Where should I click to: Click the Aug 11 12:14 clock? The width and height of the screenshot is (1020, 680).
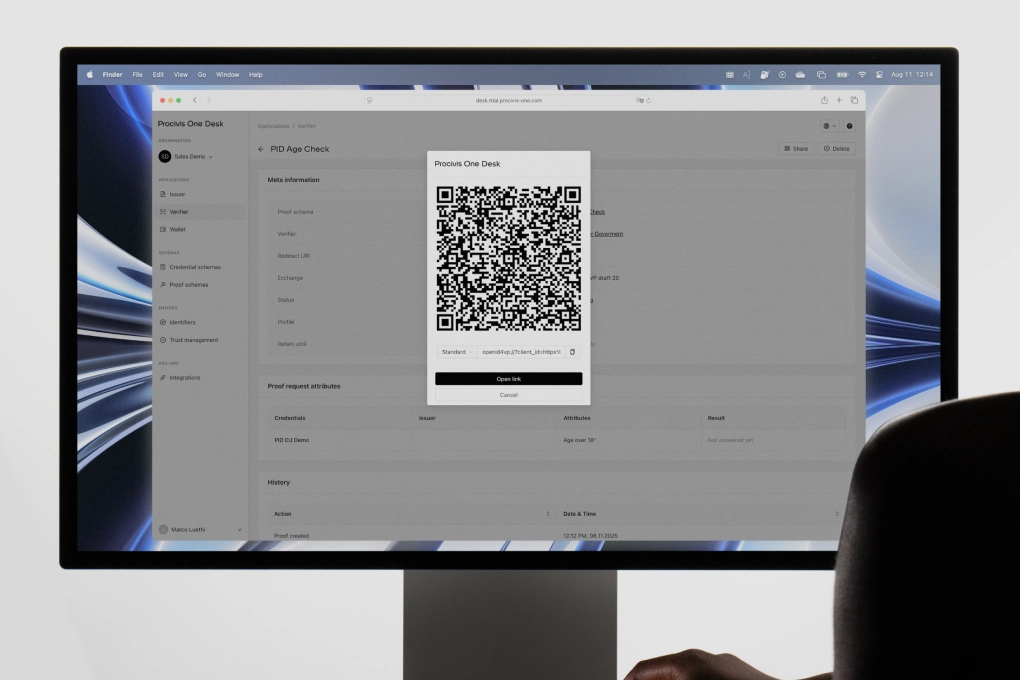tap(912, 75)
